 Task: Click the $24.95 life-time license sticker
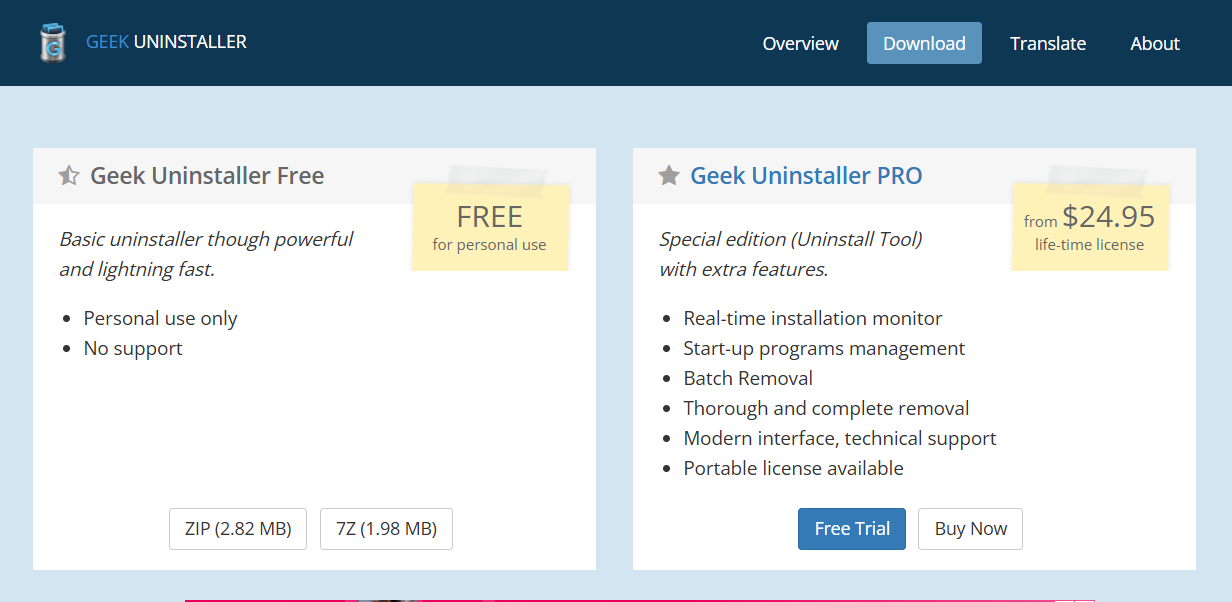1090,227
